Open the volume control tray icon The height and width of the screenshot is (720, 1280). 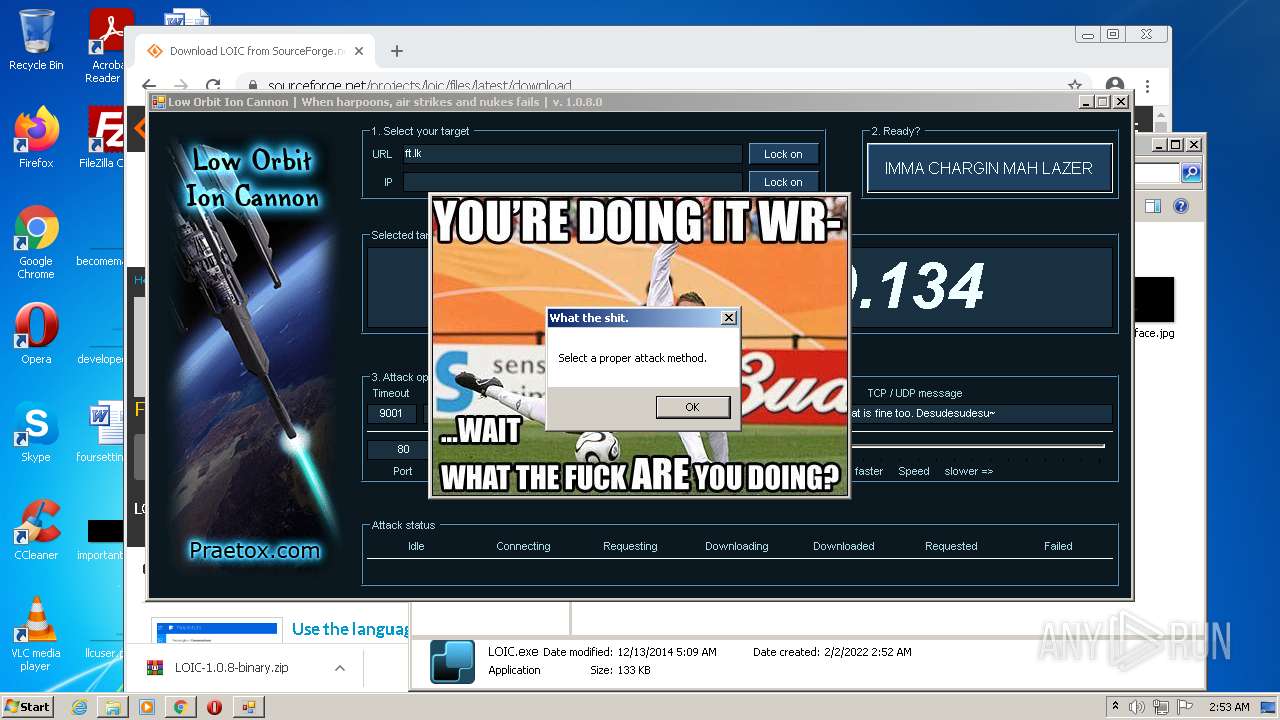[1139, 706]
